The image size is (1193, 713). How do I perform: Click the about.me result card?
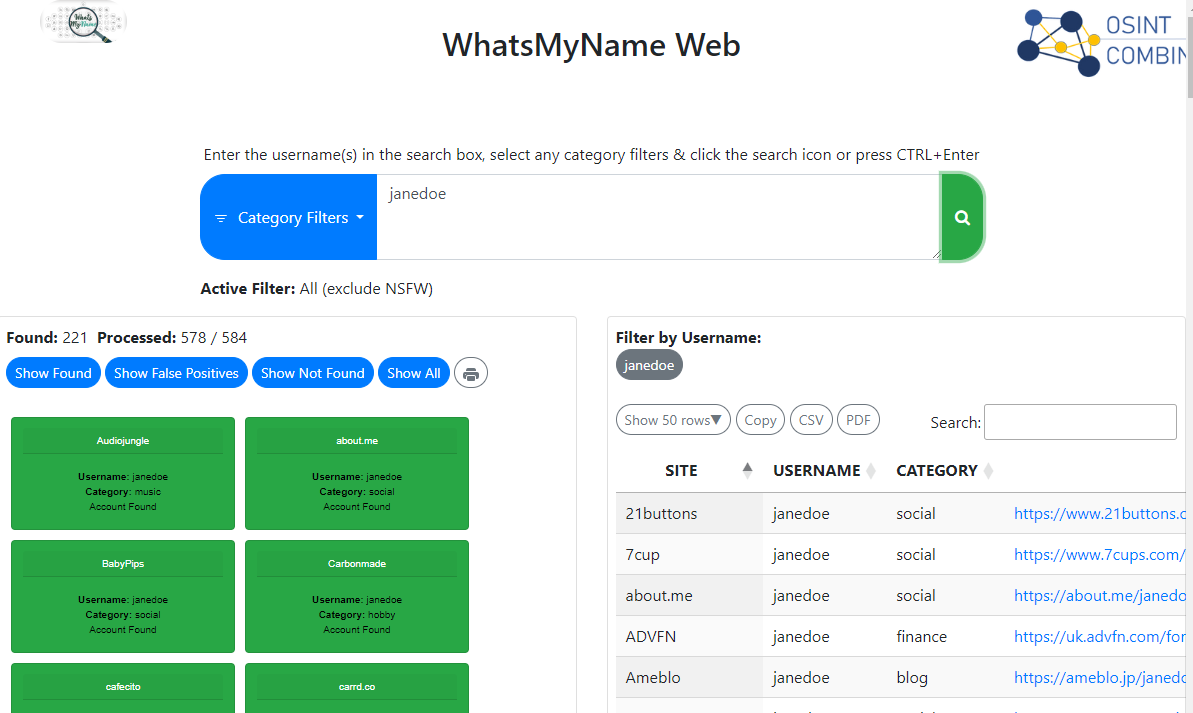(x=357, y=473)
